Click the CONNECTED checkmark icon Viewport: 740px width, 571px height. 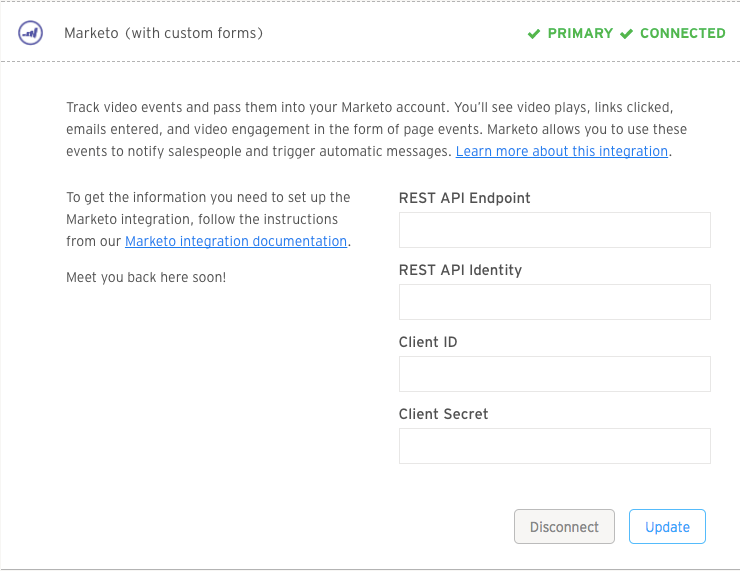(626, 34)
